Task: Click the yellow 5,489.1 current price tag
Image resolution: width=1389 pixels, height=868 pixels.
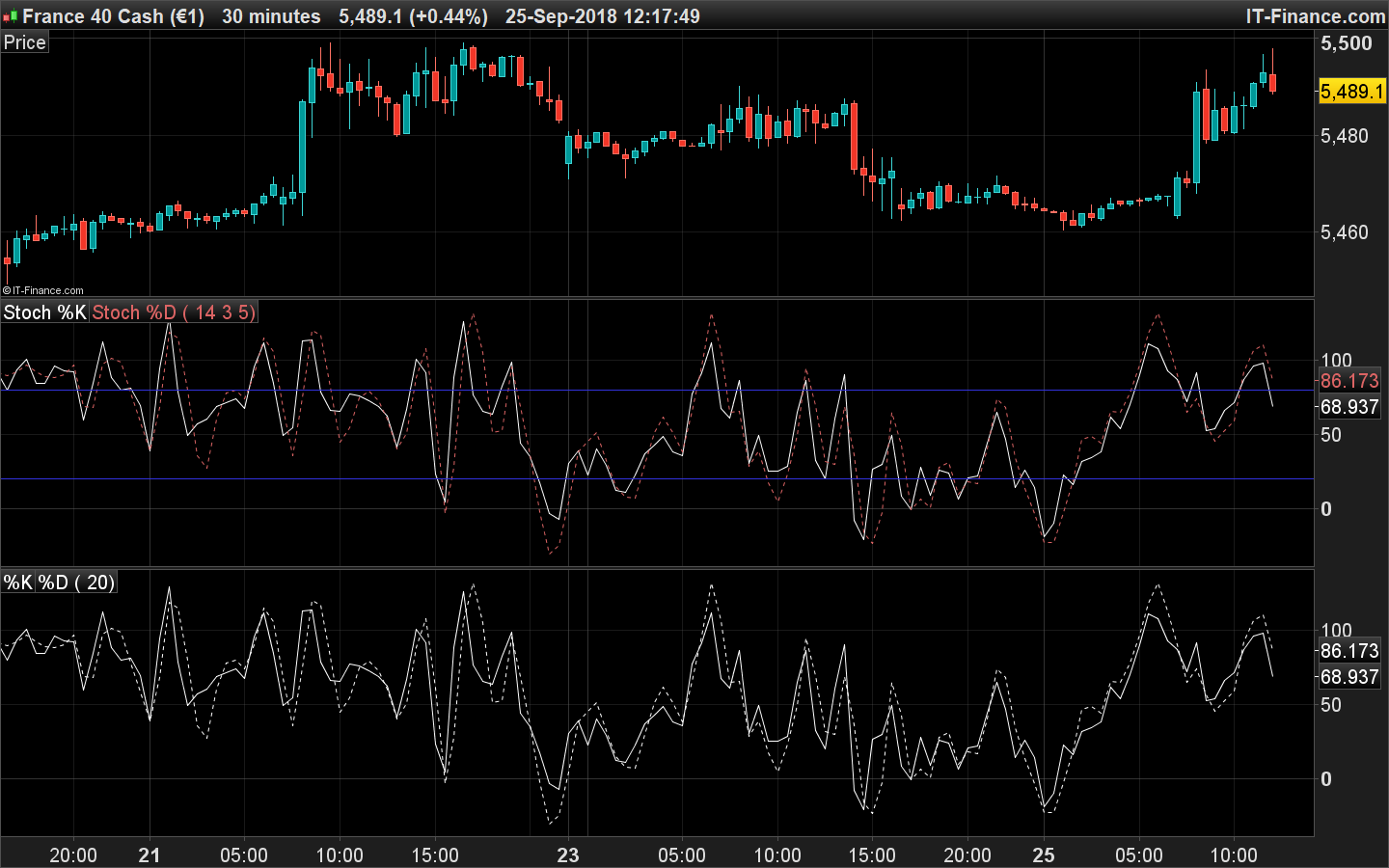Action: click(1351, 92)
